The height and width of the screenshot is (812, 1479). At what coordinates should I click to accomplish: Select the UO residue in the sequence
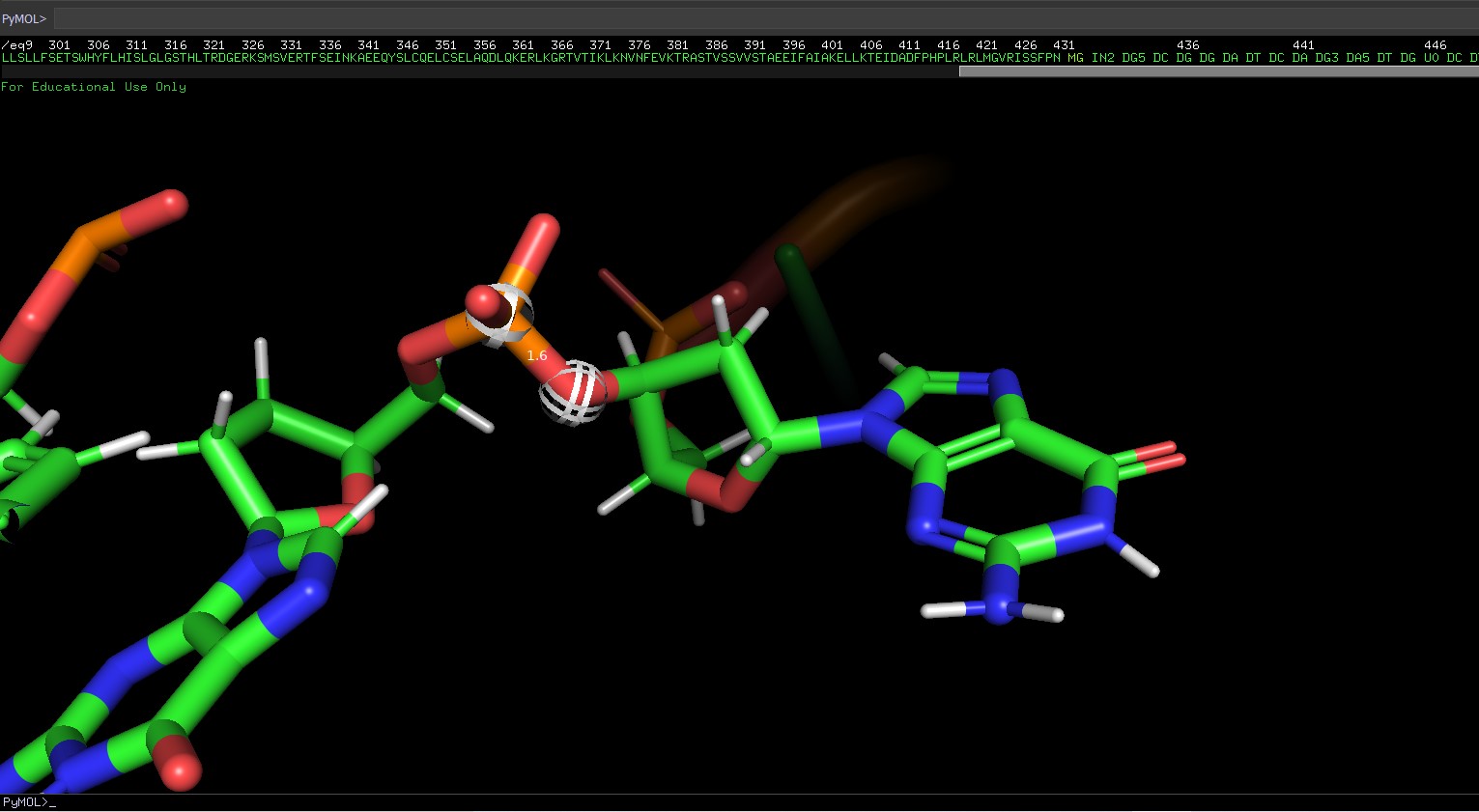1431,58
